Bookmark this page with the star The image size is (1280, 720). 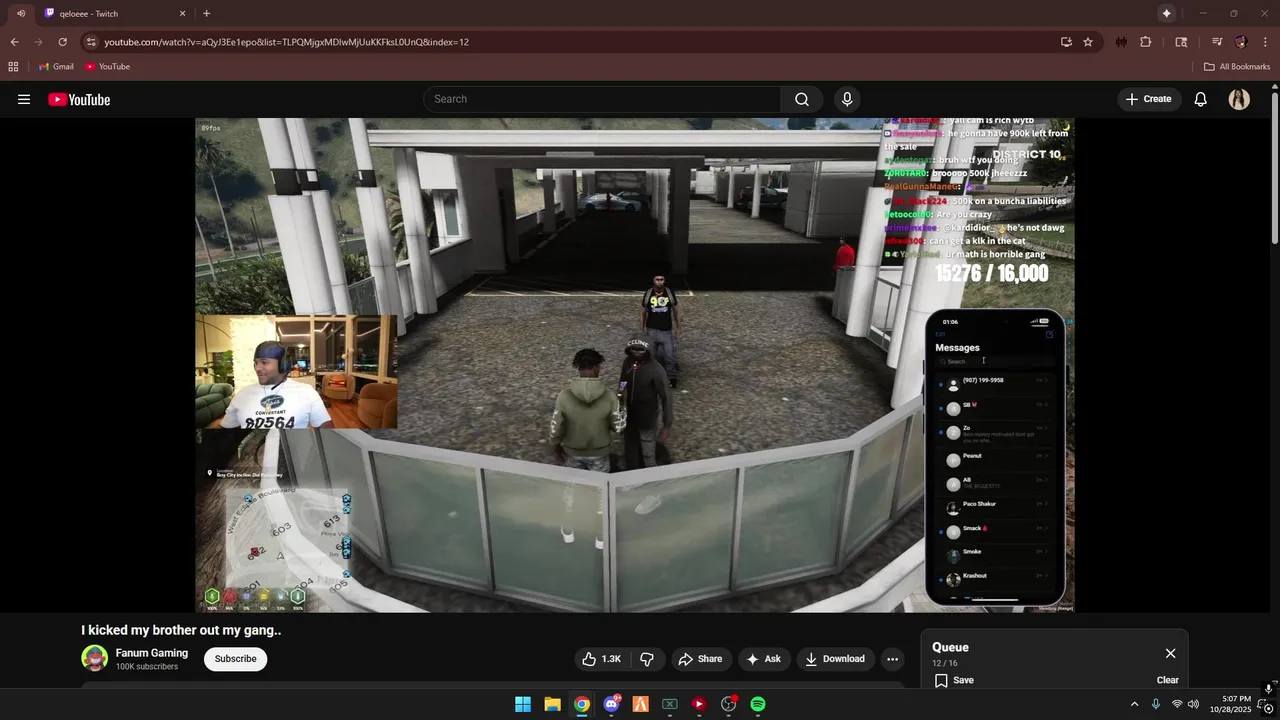(1088, 42)
